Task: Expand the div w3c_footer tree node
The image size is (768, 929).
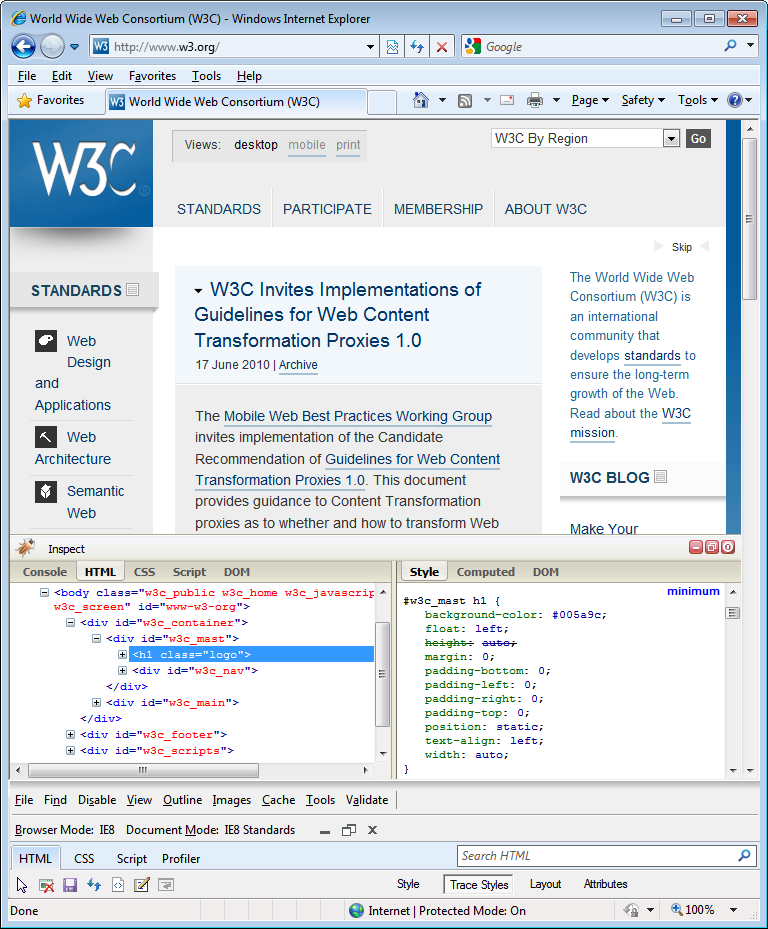Action: tap(70, 734)
